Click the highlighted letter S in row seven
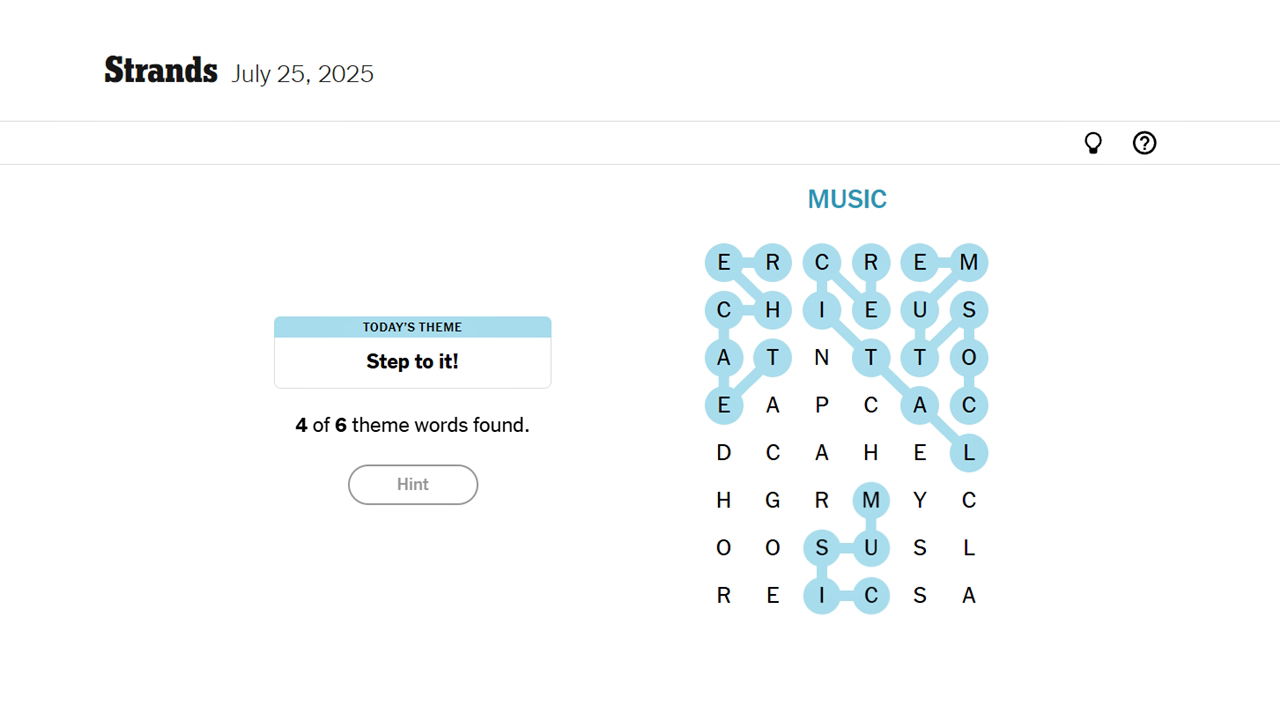 (821, 547)
